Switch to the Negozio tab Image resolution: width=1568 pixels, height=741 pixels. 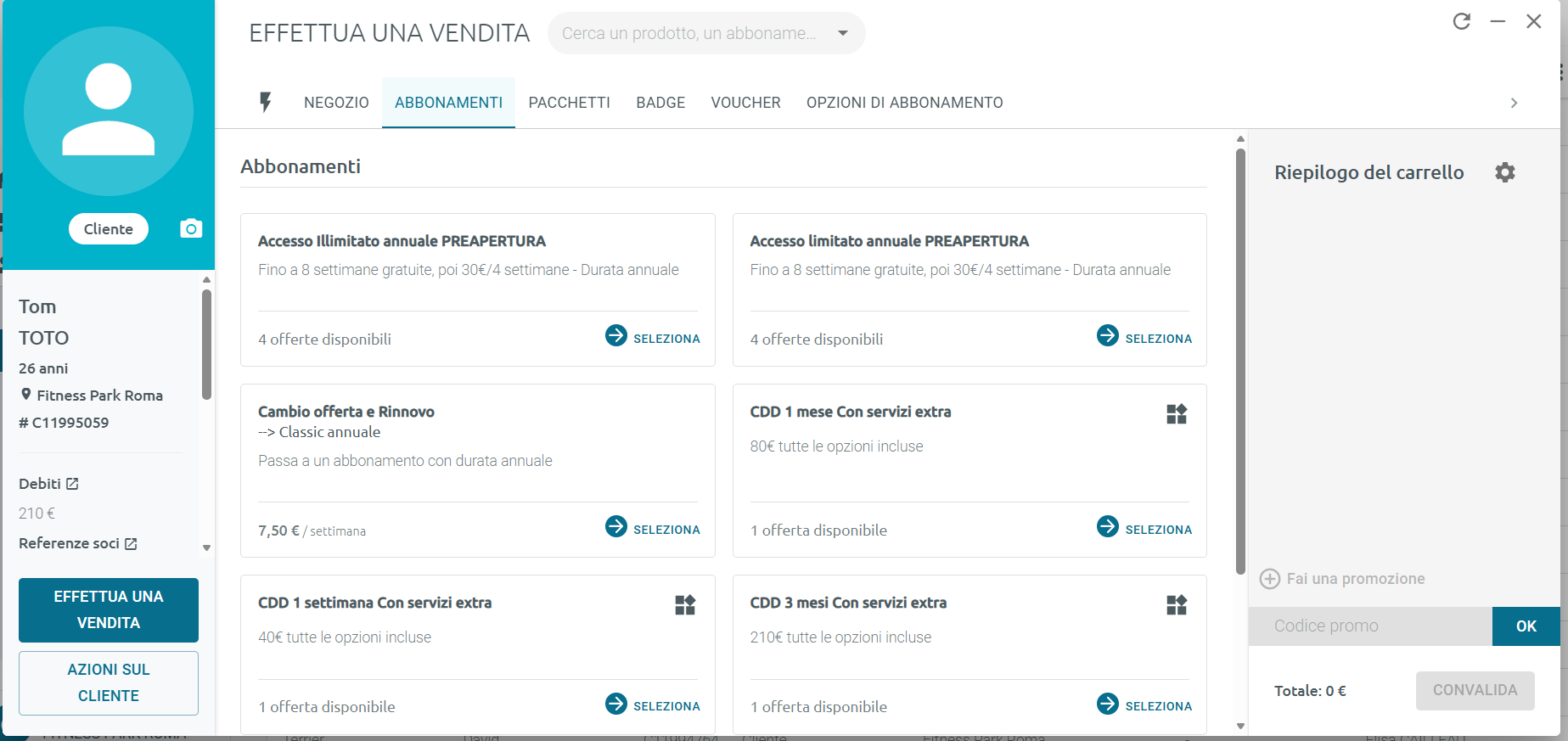click(336, 103)
